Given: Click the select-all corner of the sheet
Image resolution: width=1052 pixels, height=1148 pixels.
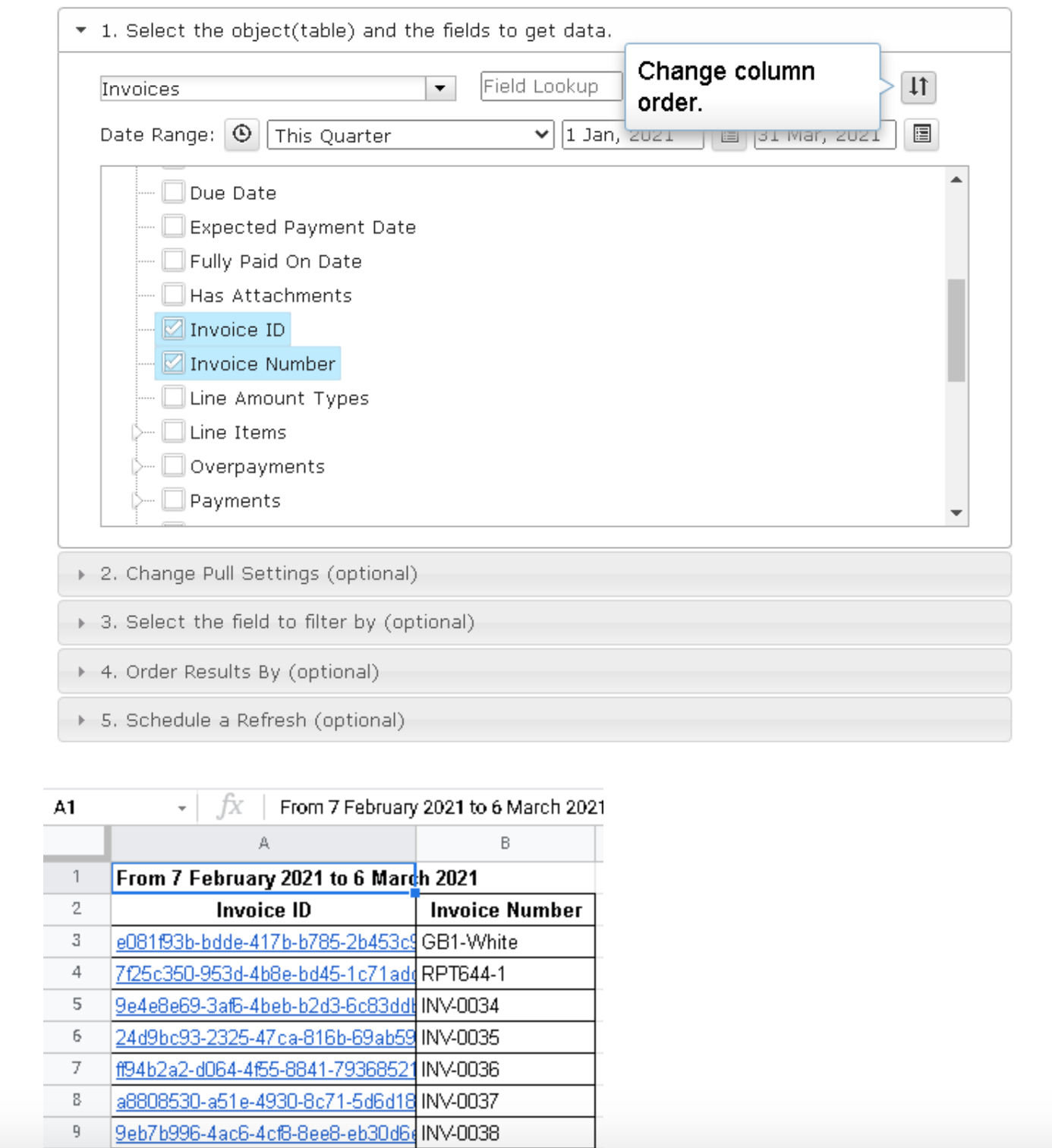Looking at the screenshot, I should pos(77,843).
